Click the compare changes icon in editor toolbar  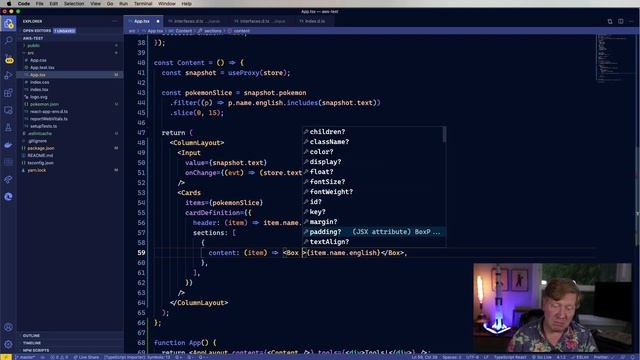610,21
